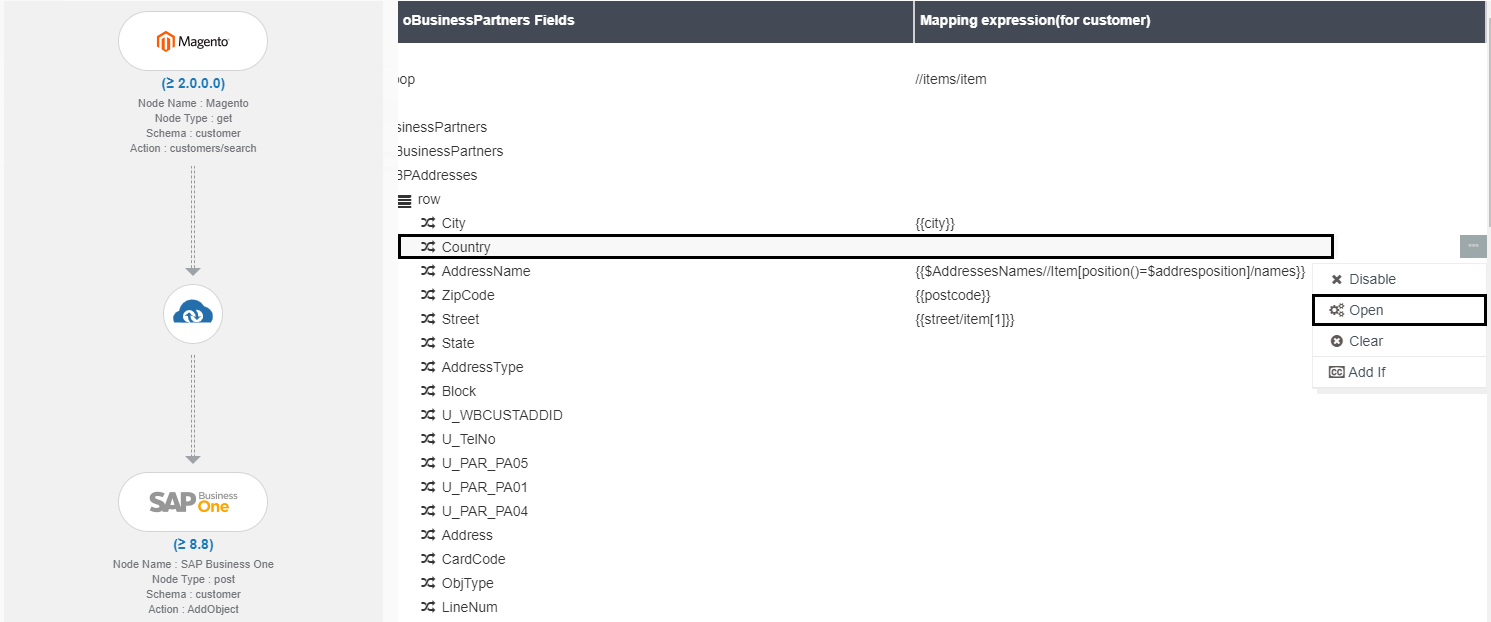This screenshot has height=622, width=1491.
Task: Click the Mapping expression column header
Action: click(1035, 20)
